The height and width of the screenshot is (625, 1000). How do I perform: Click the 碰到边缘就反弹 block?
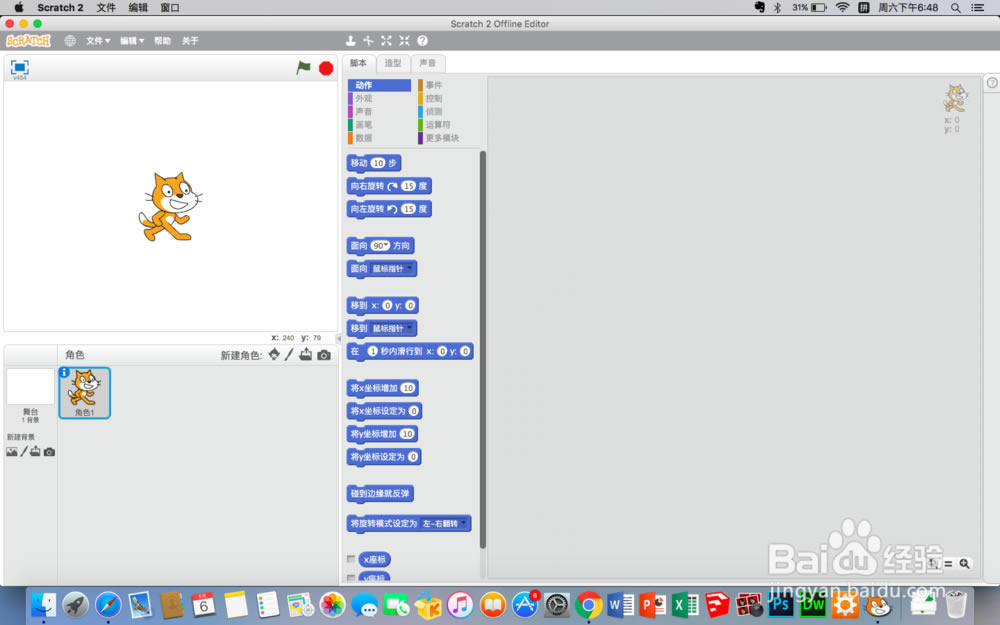(380, 494)
